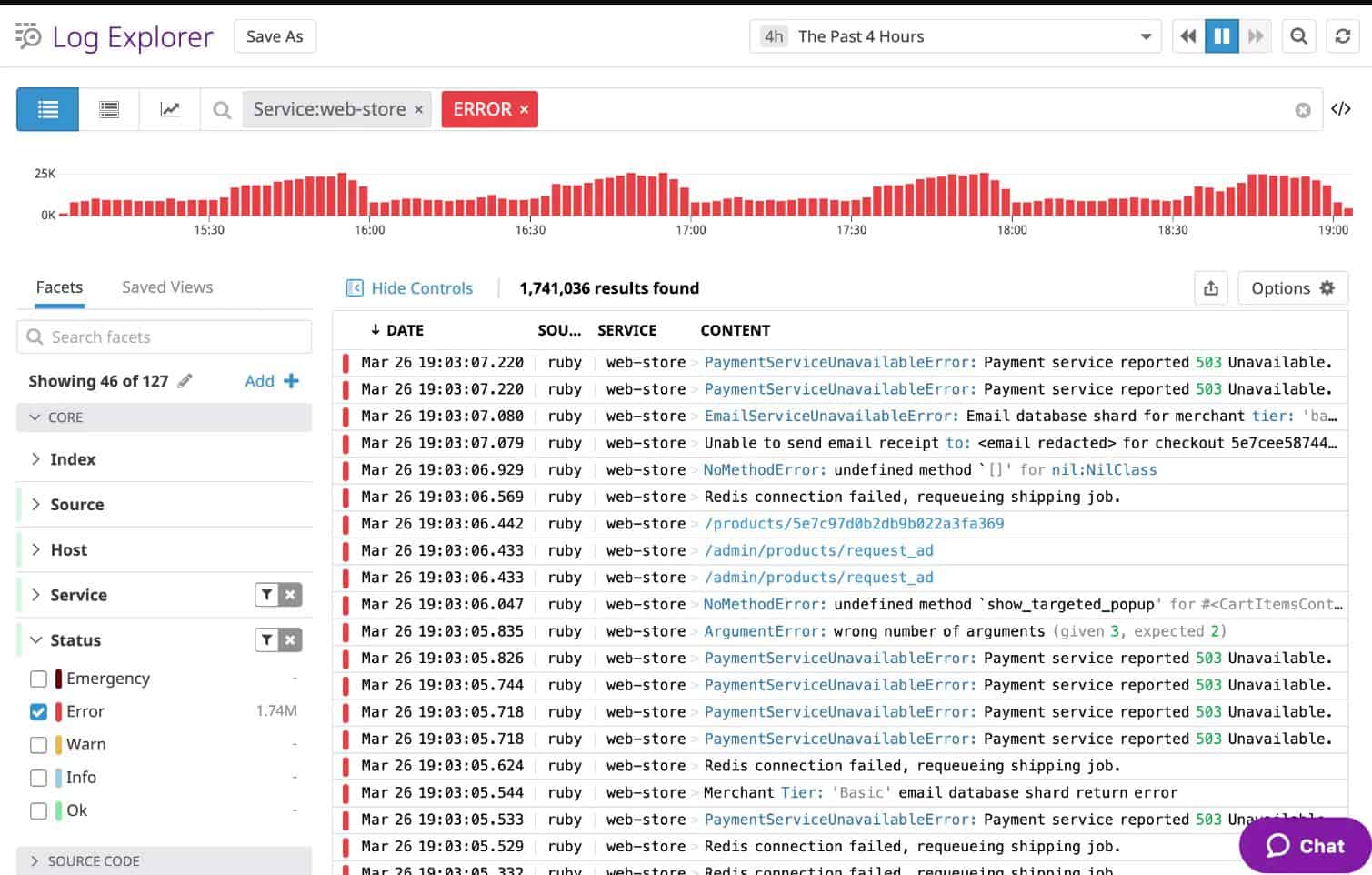This screenshot has height=875, width=1372.
Task: Rewind the time range backward
Action: (x=1187, y=36)
